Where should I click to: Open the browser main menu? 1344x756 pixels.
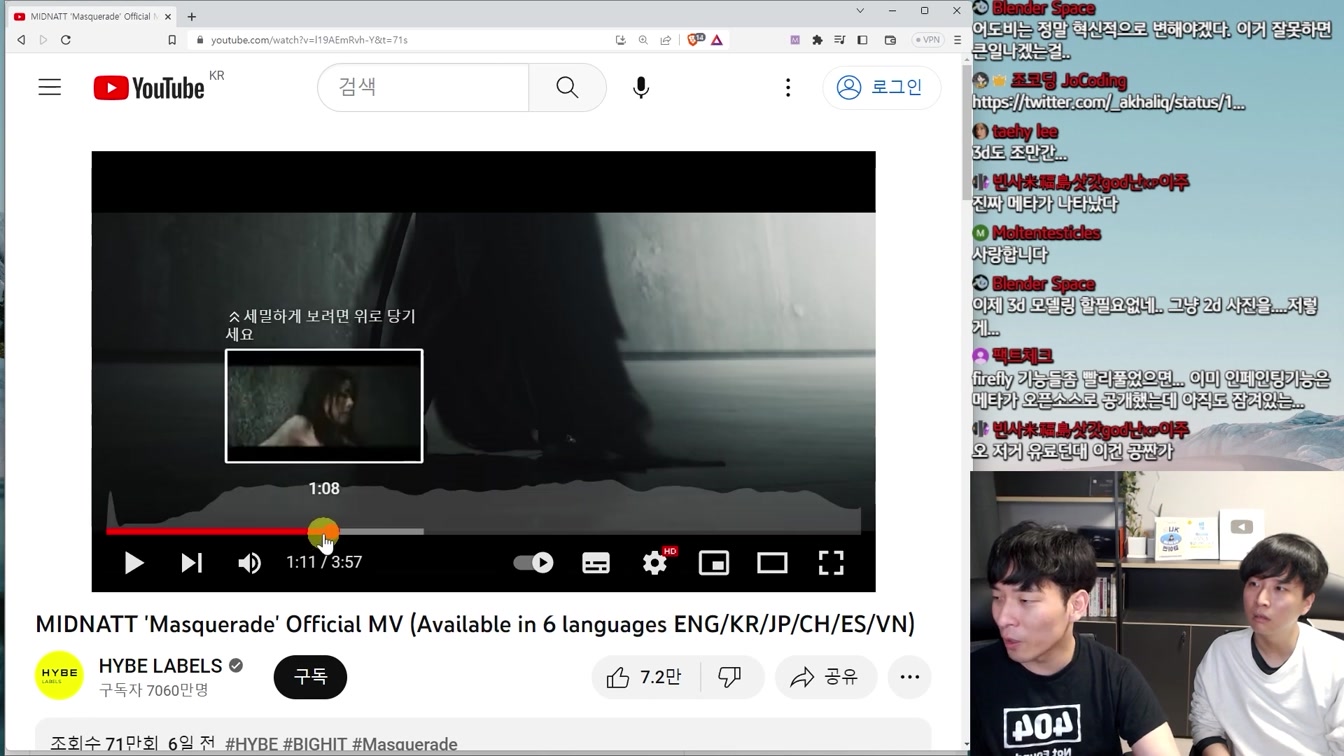[957, 40]
